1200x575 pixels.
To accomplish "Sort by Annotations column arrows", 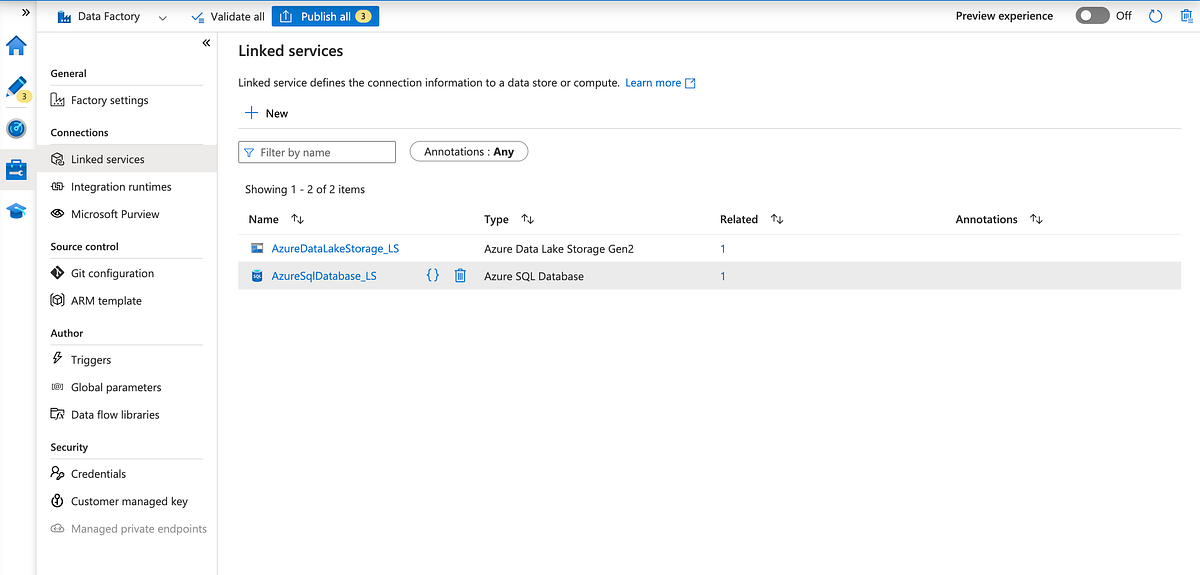I will [1036, 219].
